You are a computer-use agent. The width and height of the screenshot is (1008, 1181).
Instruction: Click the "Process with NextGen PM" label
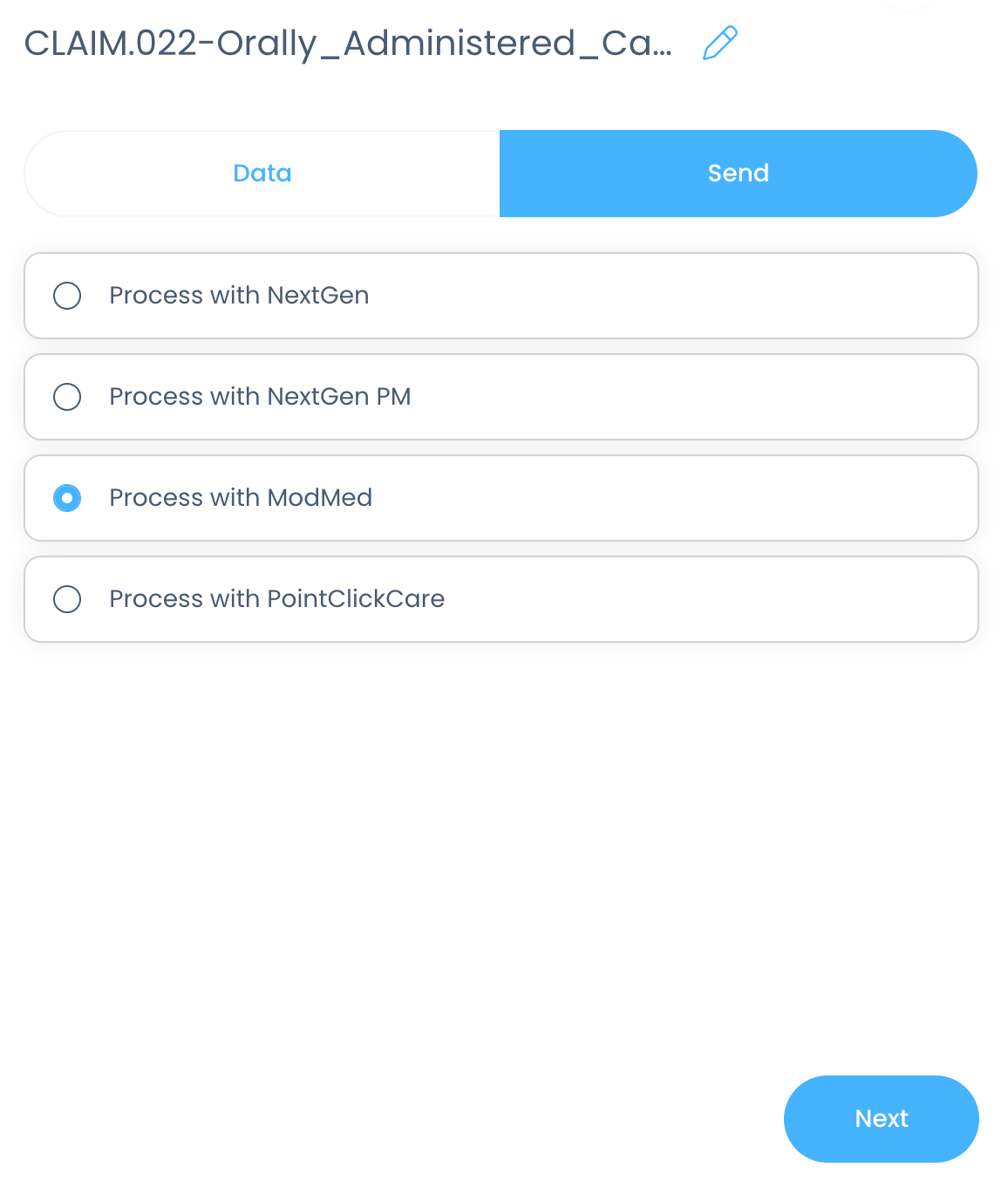point(260,397)
